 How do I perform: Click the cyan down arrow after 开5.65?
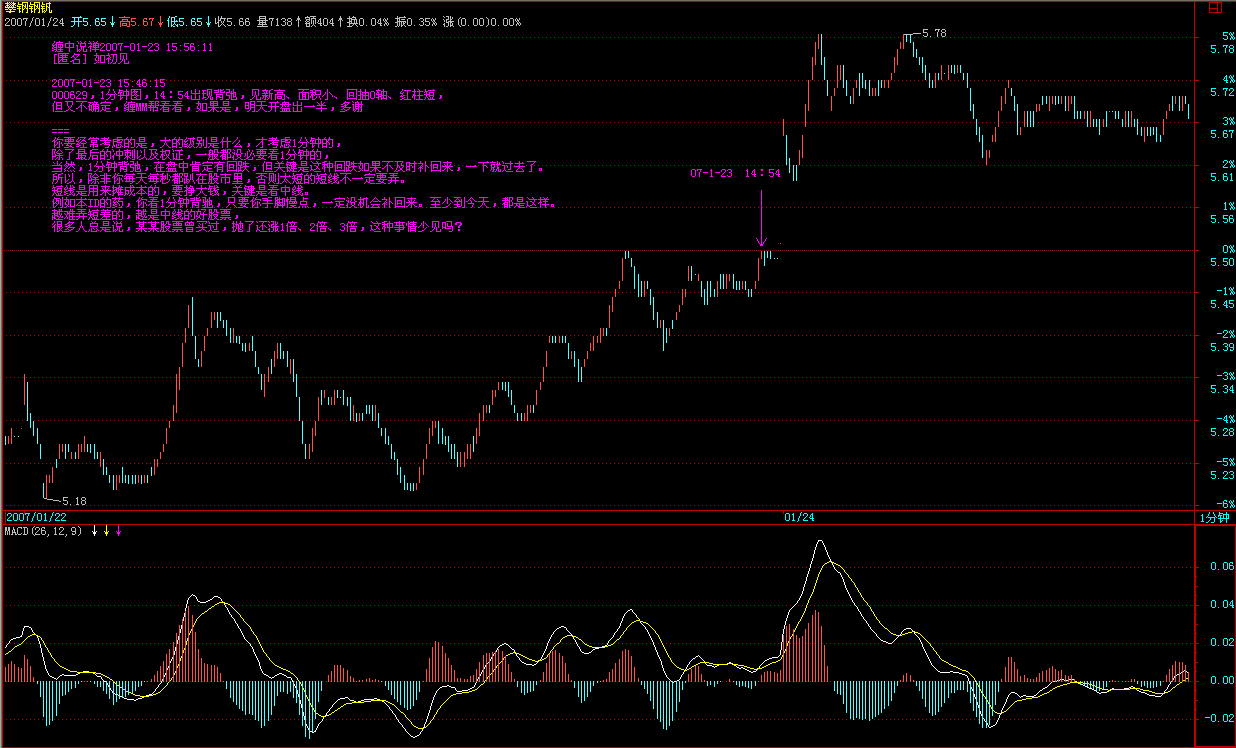coord(112,21)
